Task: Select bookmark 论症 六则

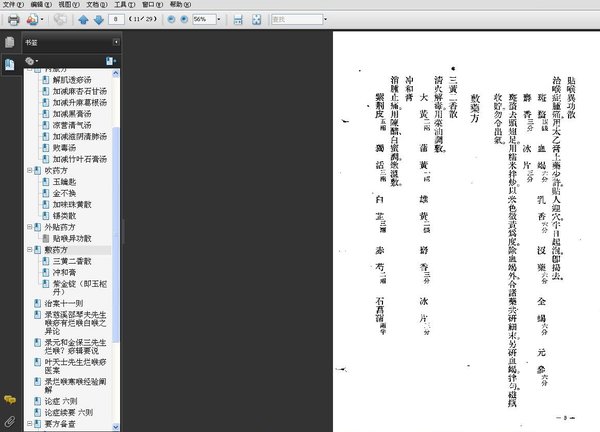Action: 61,401
